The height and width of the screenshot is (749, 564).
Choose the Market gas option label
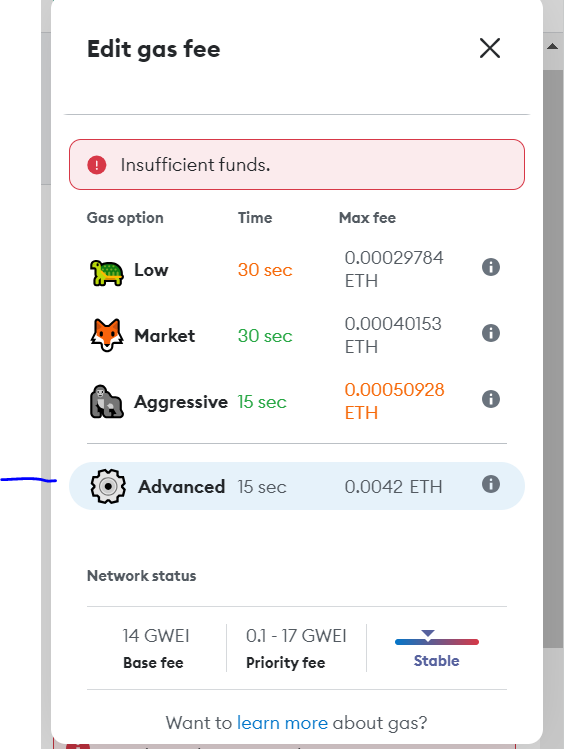(x=164, y=336)
